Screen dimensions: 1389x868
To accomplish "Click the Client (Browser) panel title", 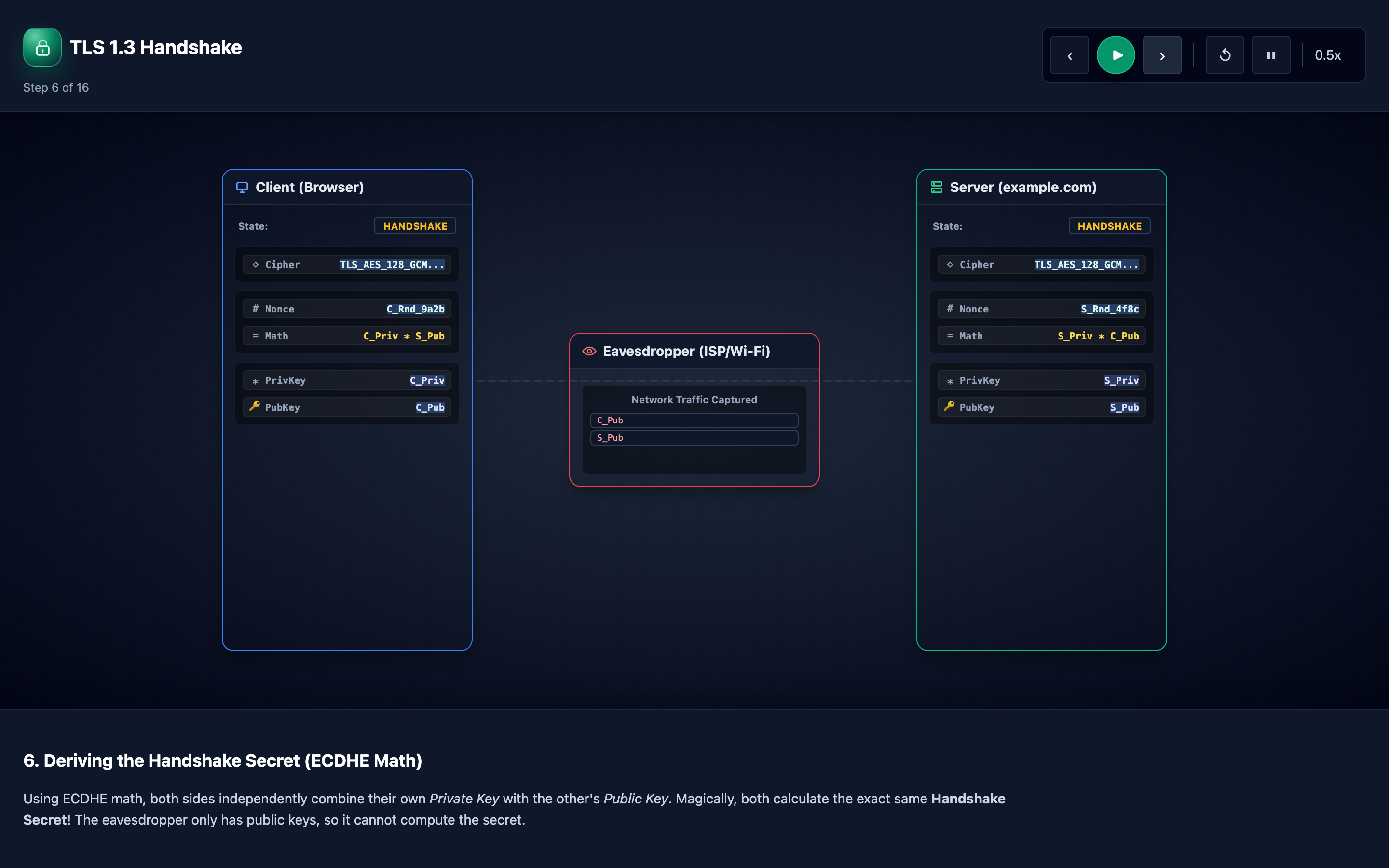I will point(309,187).
